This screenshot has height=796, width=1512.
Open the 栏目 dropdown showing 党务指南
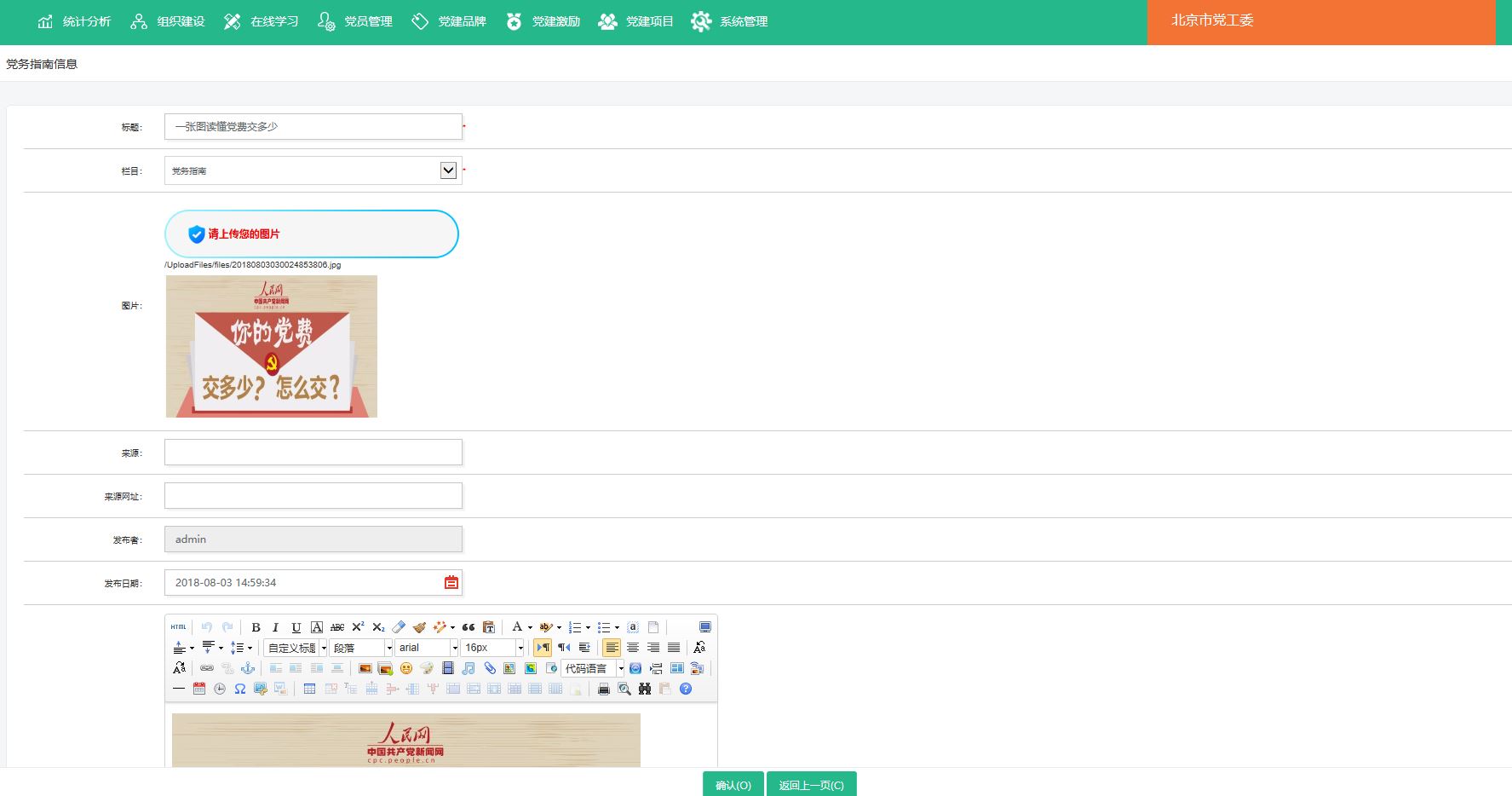click(x=313, y=170)
